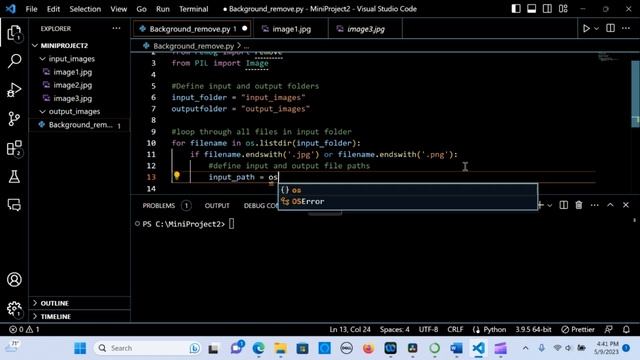Open the Search view in activity bar
The image size is (640, 360).
14,61
